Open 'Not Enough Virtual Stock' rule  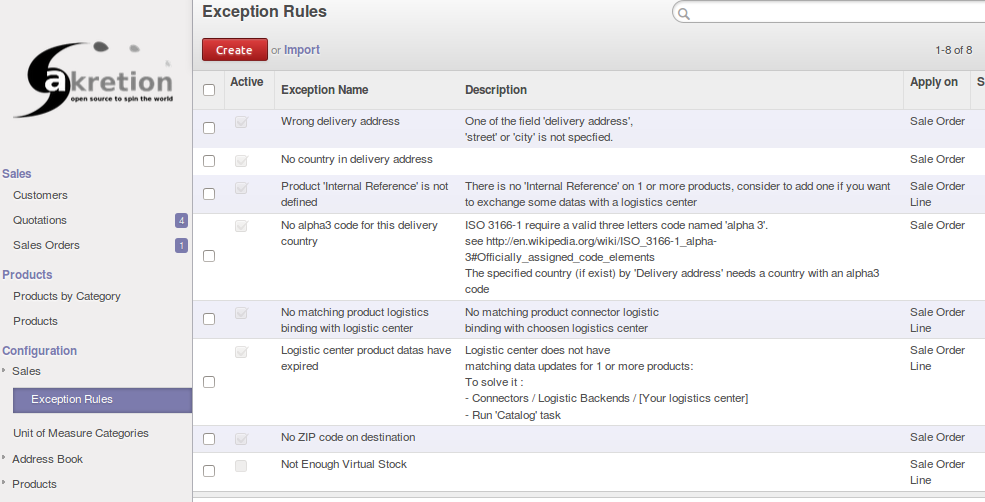pos(344,464)
